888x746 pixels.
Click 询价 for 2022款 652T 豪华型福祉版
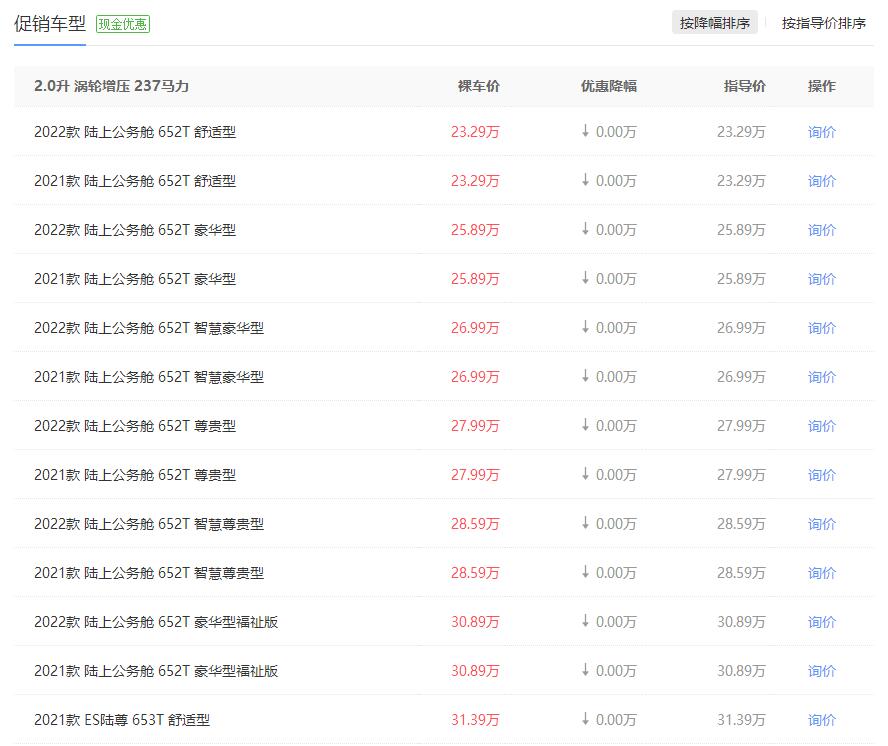(822, 622)
